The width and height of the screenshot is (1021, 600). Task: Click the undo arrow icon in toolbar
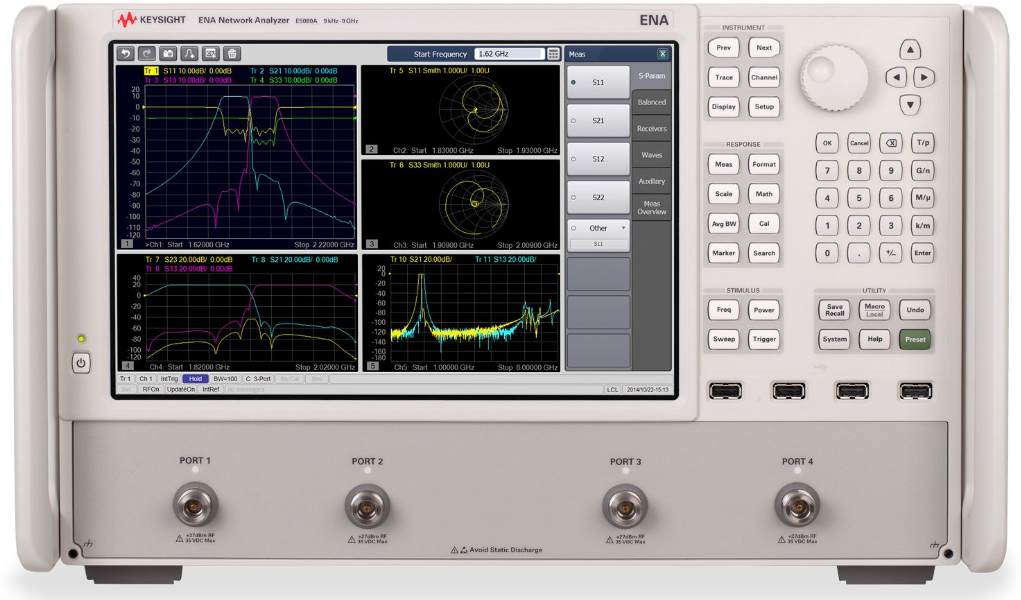[125, 54]
